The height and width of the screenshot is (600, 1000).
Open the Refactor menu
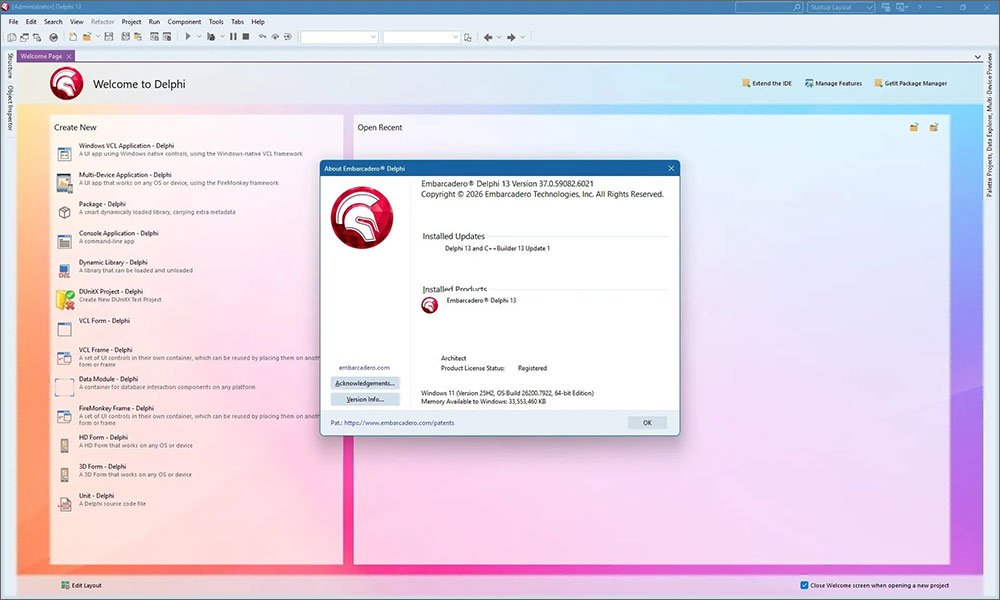(x=102, y=21)
